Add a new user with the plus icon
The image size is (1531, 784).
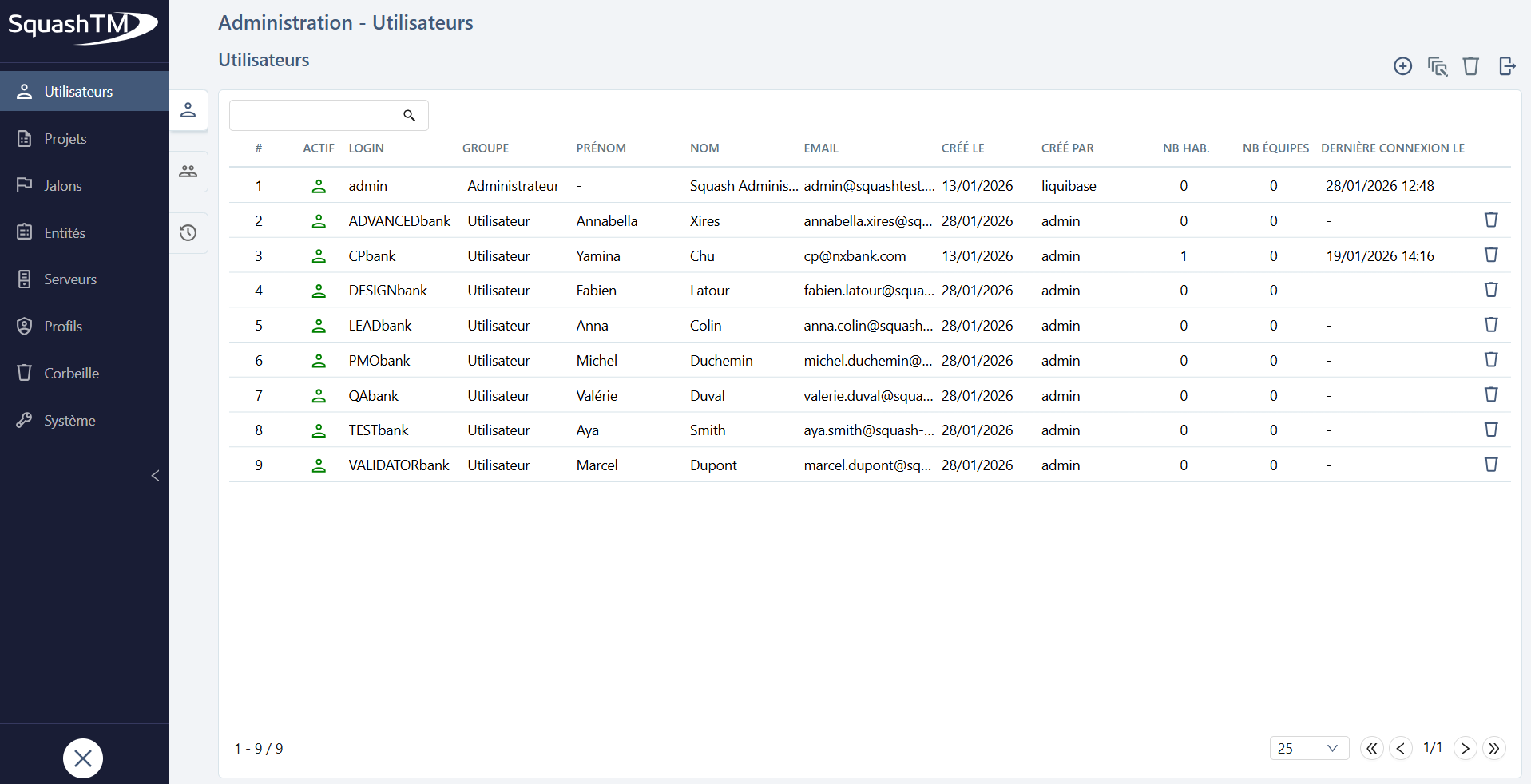(x=1403, y=66)
